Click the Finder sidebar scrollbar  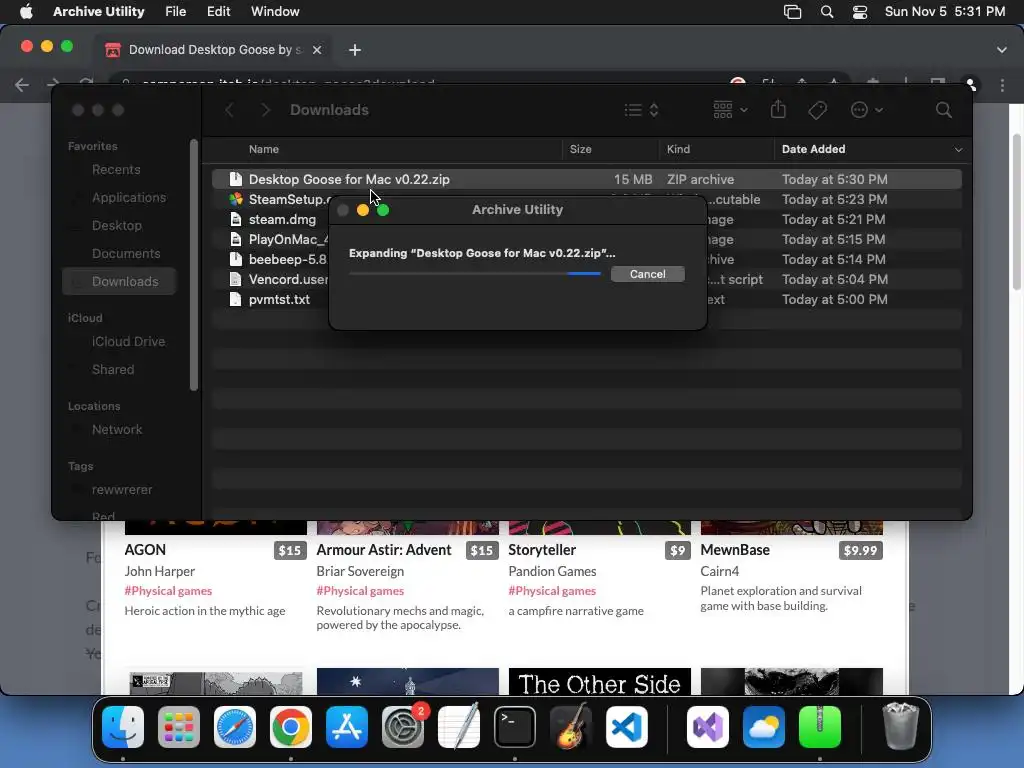(193, 264)
